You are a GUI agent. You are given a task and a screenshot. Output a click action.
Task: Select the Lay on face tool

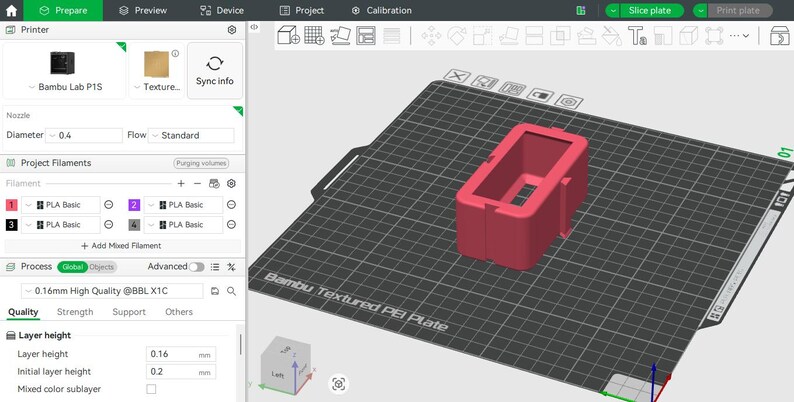(508, 36)
